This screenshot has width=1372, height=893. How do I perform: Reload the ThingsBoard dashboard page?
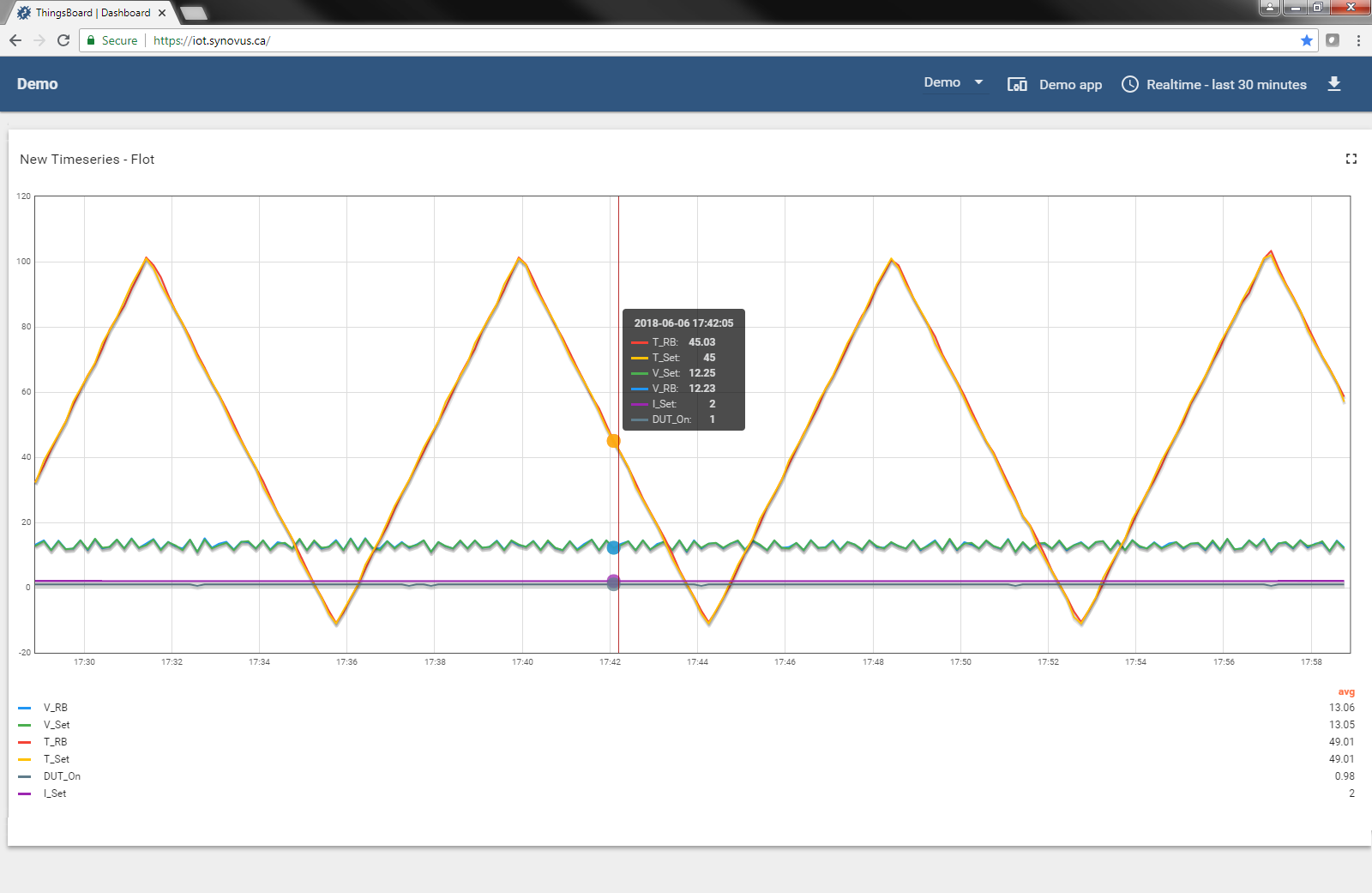[x=63, y=40]
